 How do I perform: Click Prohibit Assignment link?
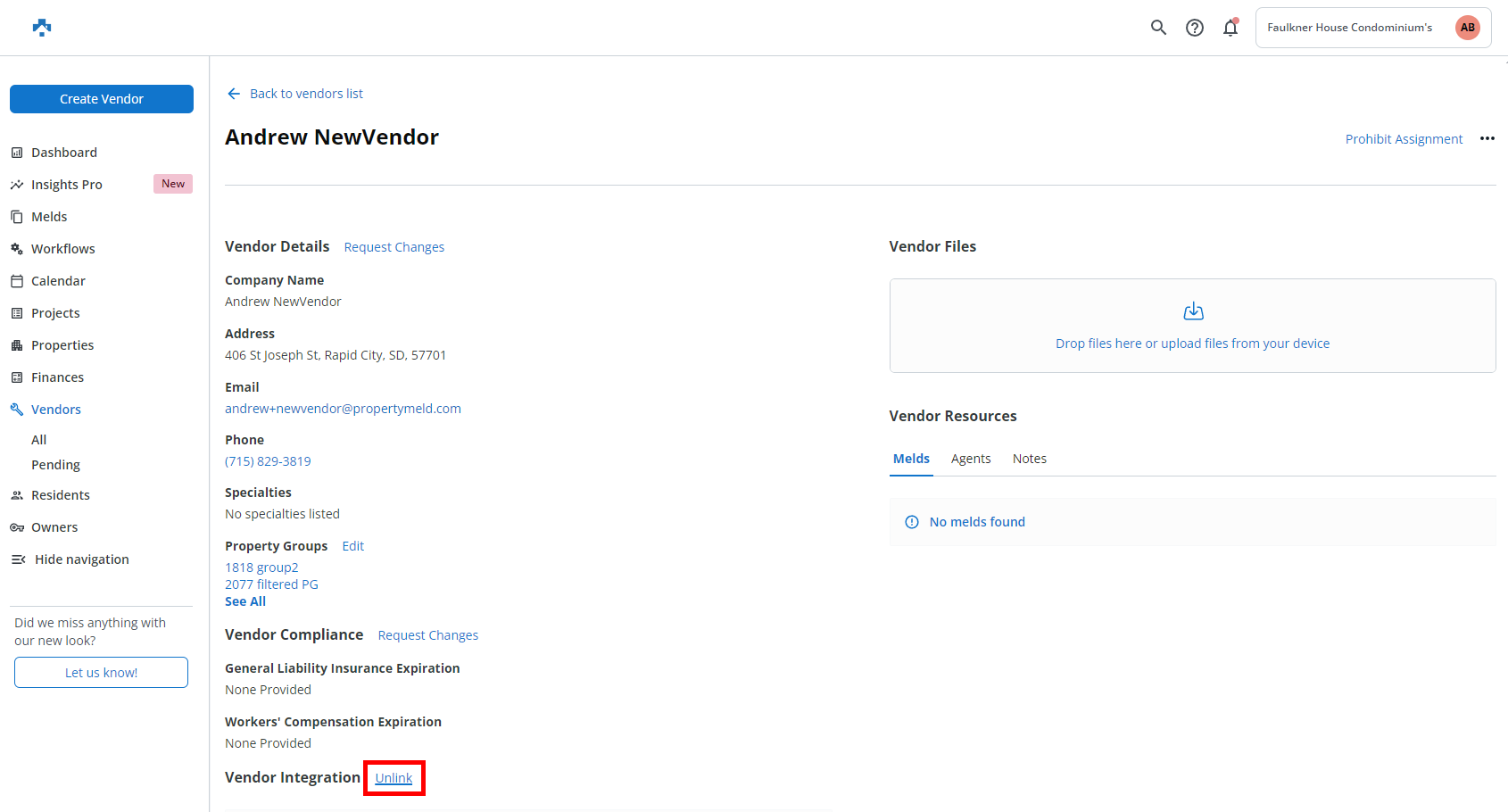tap(1404, 139)
